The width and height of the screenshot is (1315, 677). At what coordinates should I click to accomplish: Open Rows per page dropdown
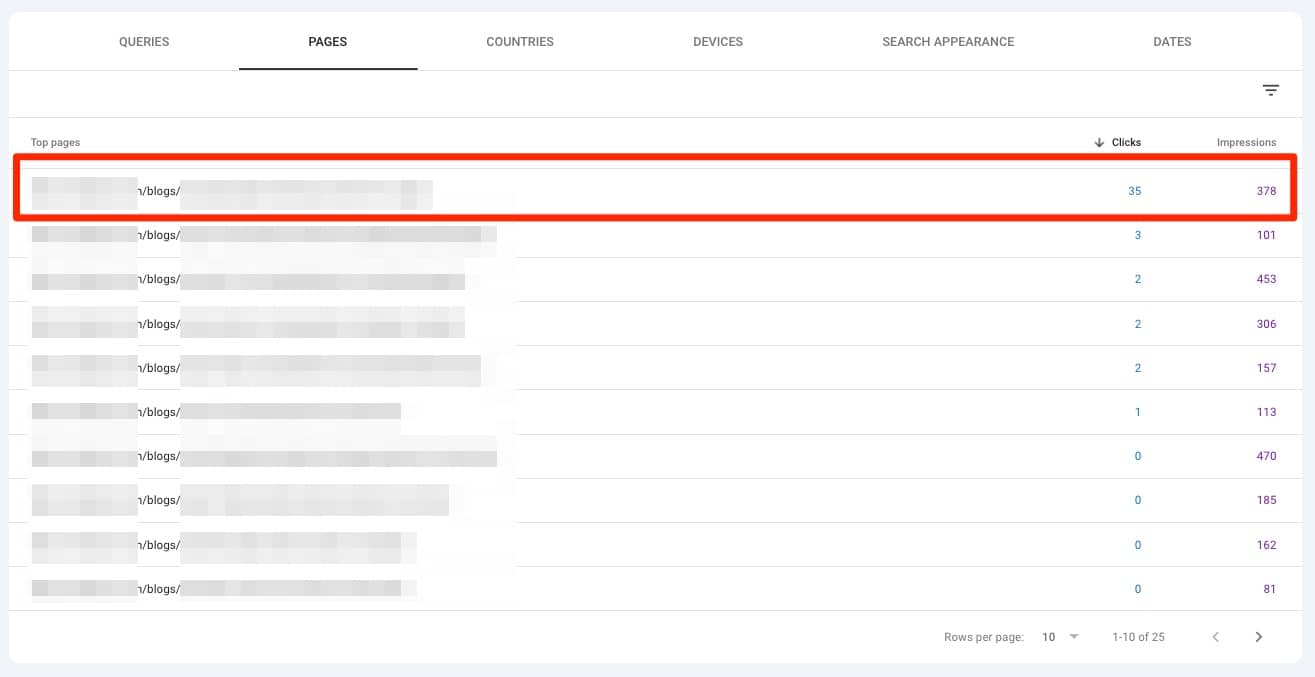(1061, 637)
